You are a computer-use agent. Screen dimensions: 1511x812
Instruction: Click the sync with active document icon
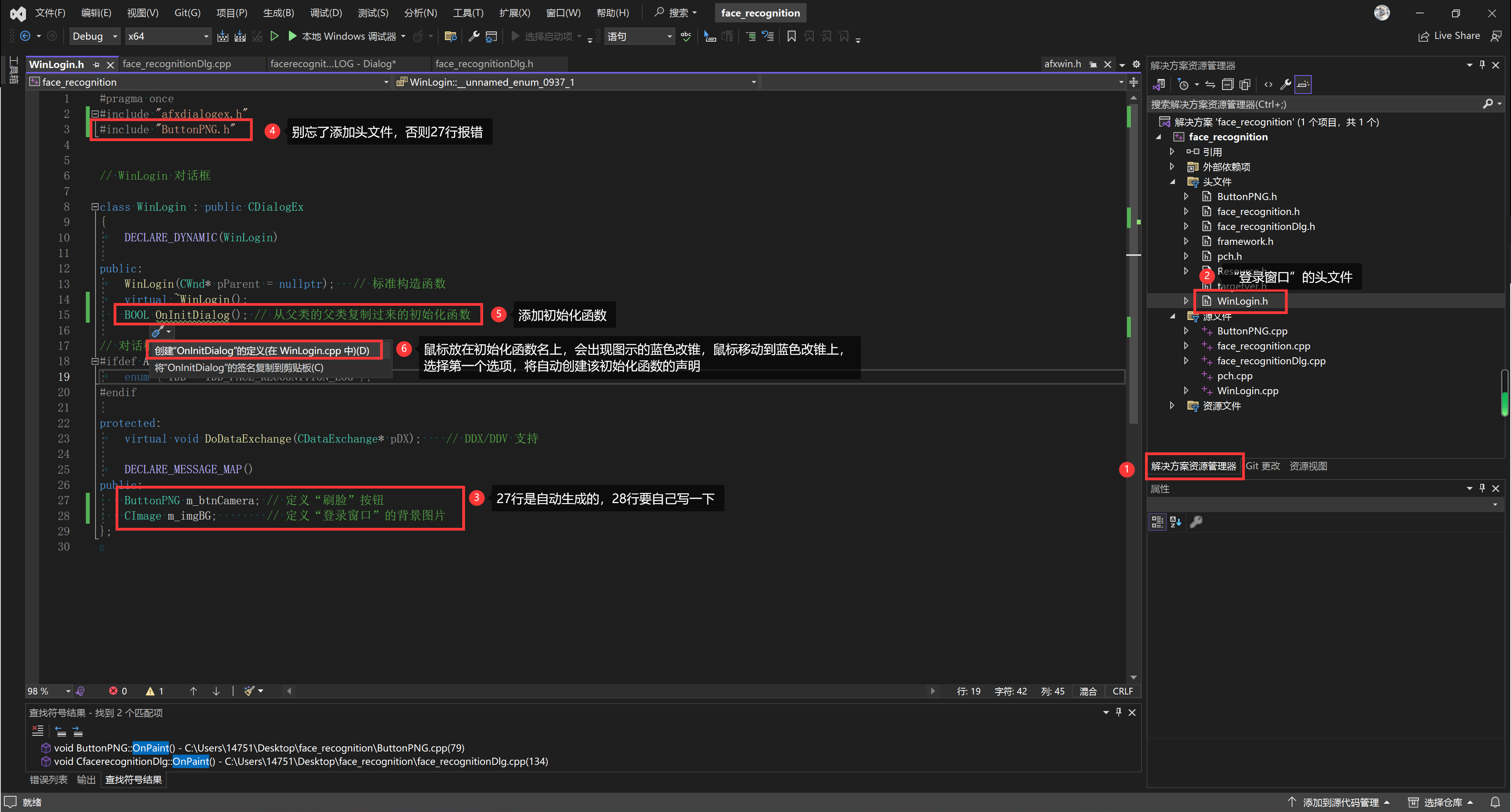click(x=1210, y=85)
